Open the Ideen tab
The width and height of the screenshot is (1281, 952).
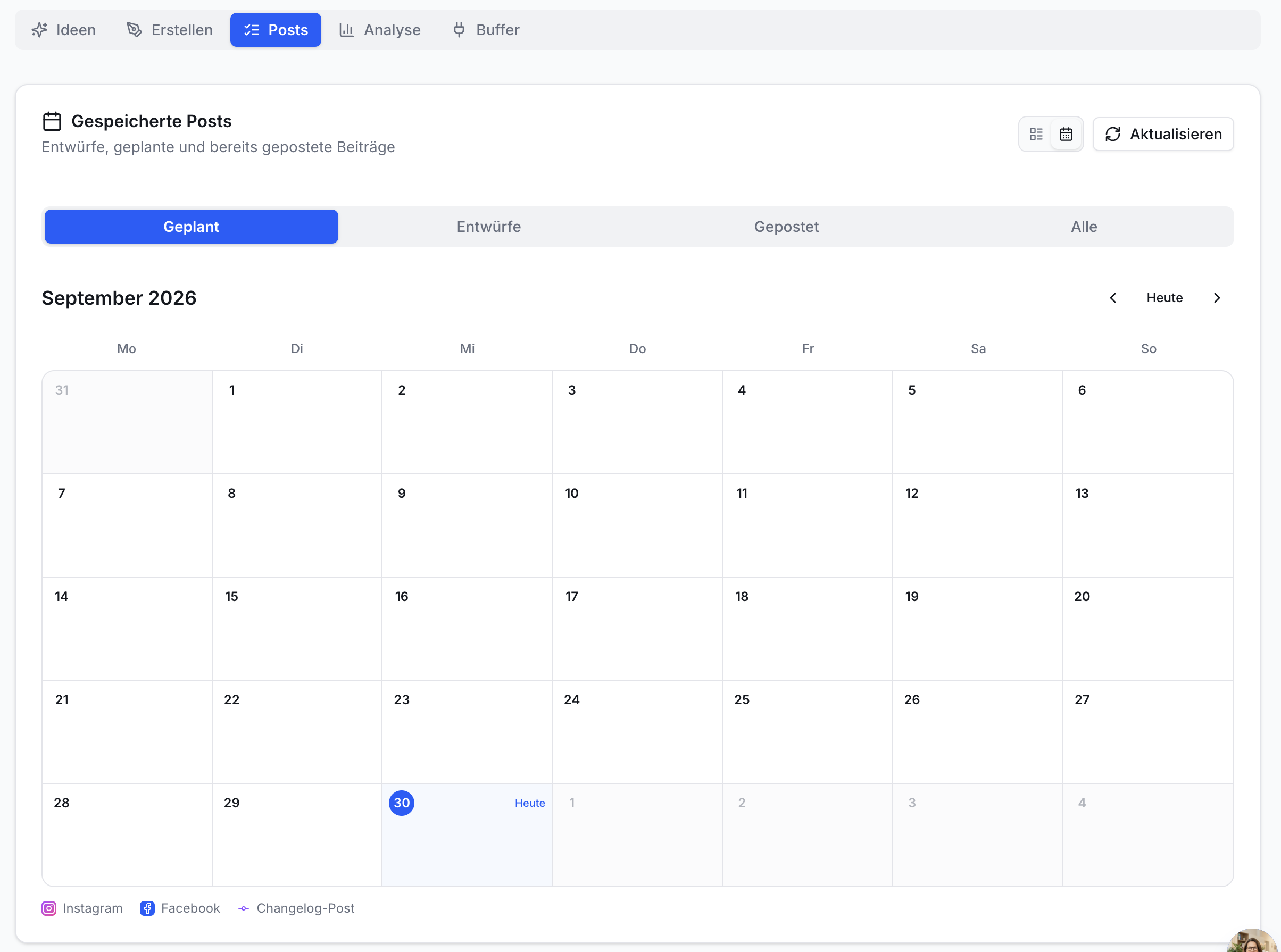63,30
